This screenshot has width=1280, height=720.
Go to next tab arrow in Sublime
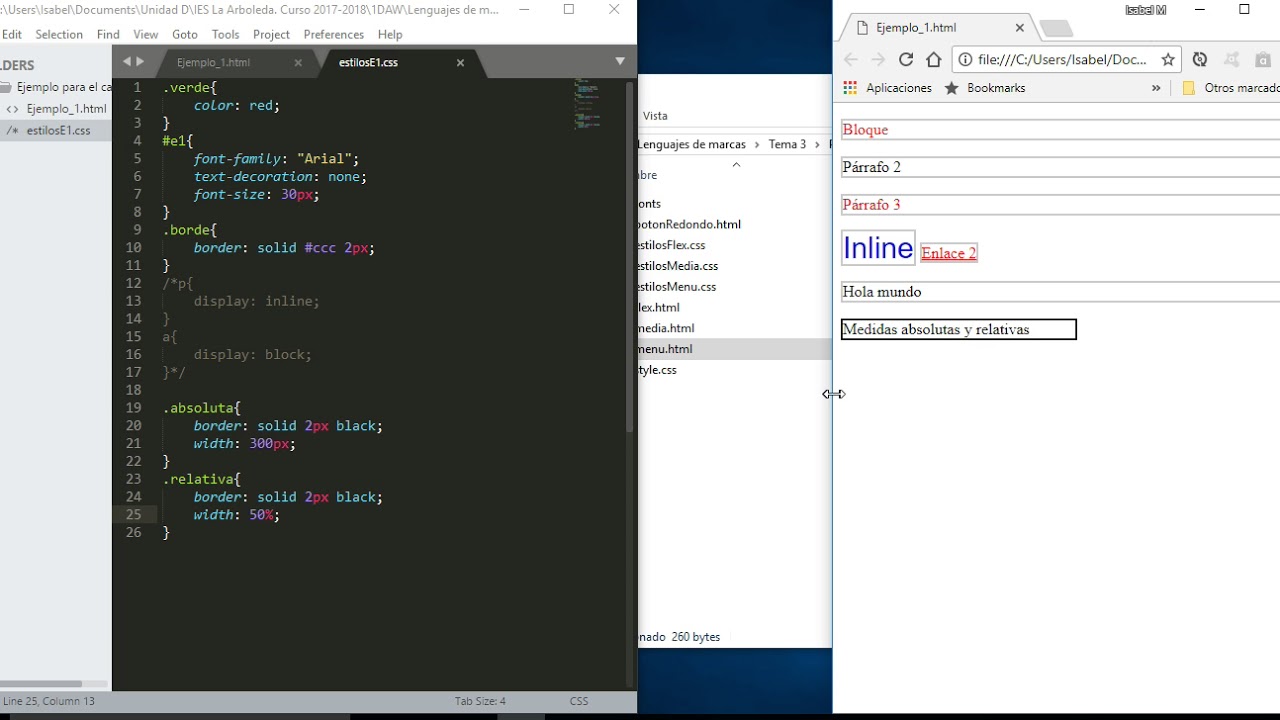coord(140,61)
